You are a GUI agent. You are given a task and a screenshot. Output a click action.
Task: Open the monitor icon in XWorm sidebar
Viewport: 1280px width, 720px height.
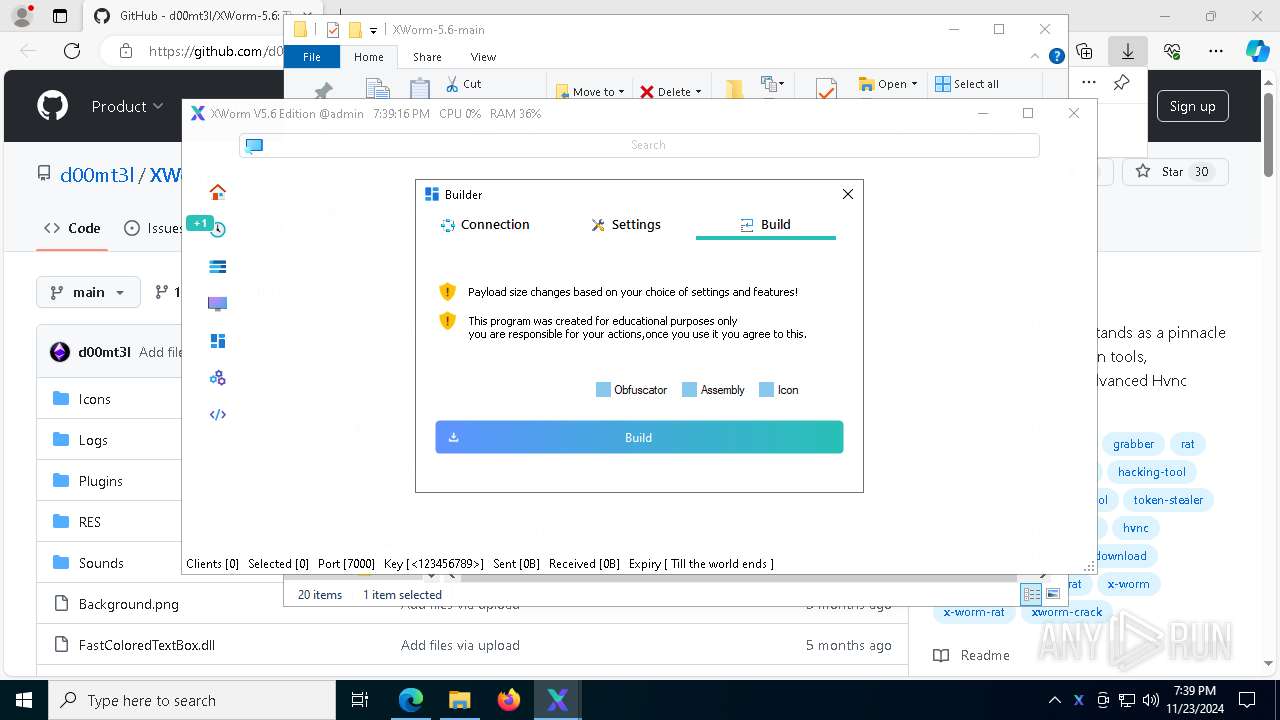[x=217, y=303]
